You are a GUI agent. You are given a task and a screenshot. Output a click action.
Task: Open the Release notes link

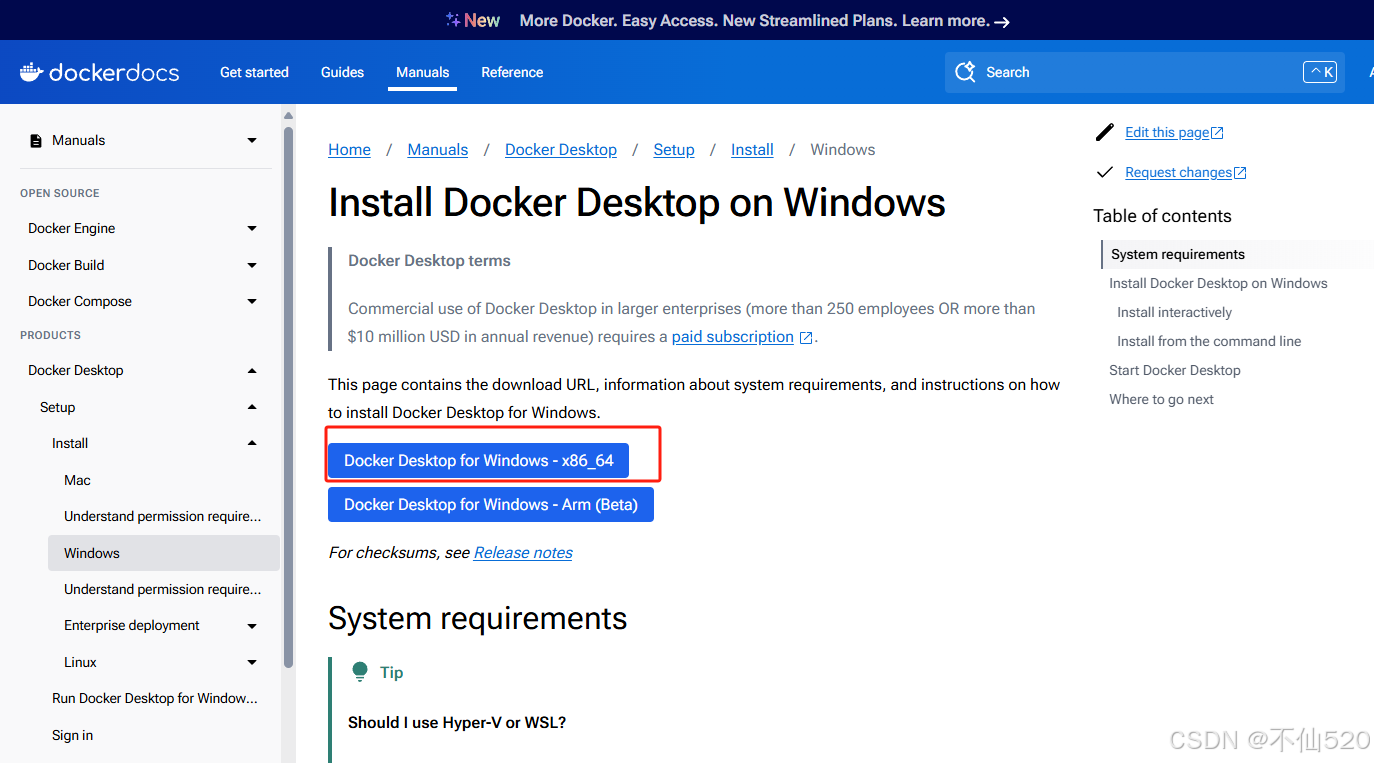(x=523, y=553)
